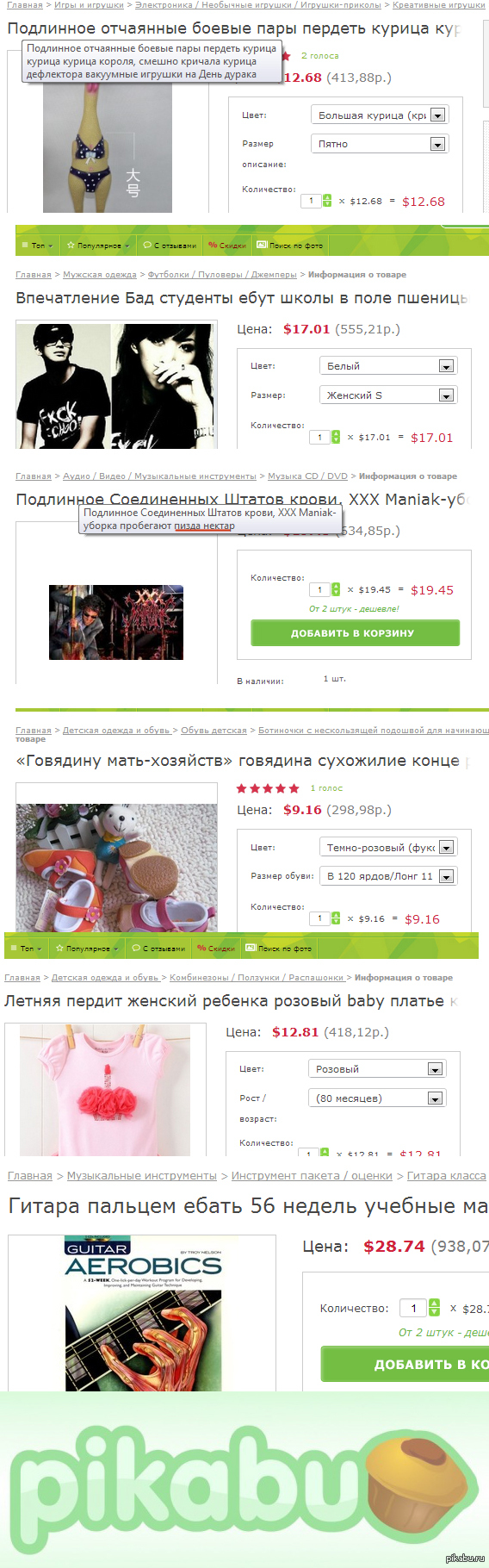Open the Большая курица color dropdown
Image resolution: width=489 pixels, height=1568 pixels.
pos(379,115)
